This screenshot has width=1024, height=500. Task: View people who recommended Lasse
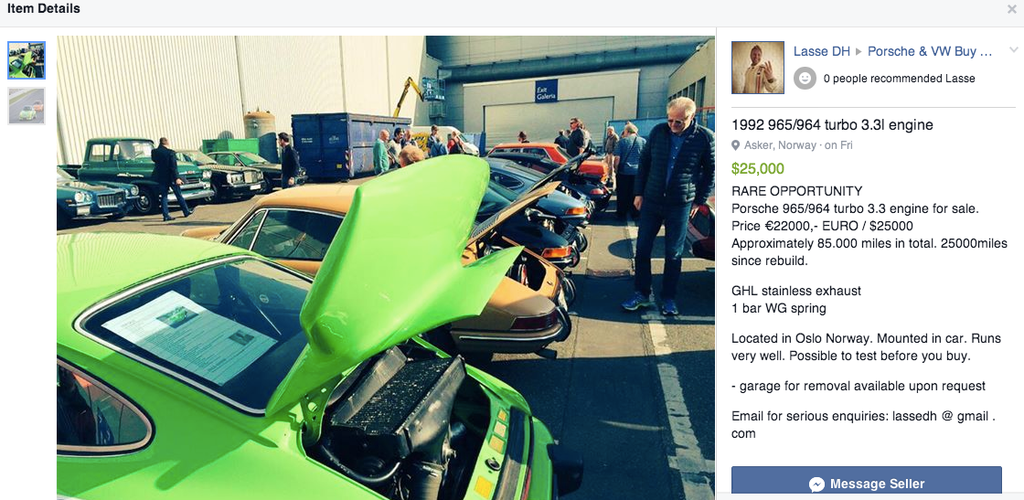pyautogui.click(x=899, y=78)
